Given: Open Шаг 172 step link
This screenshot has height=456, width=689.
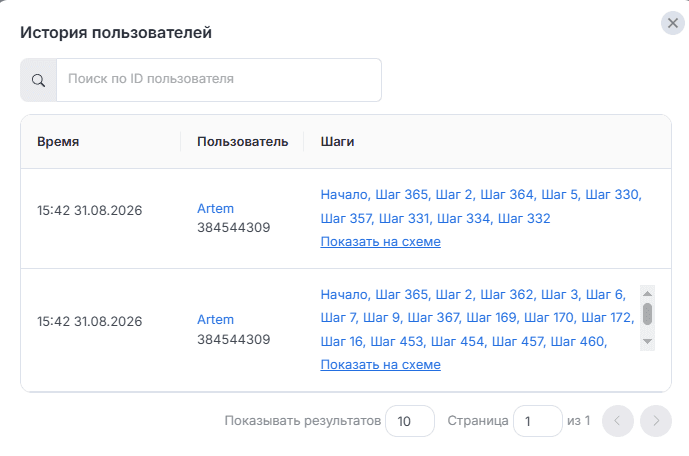Looking at the screenshot, I should pyautogui.click(x=606, y=317).
